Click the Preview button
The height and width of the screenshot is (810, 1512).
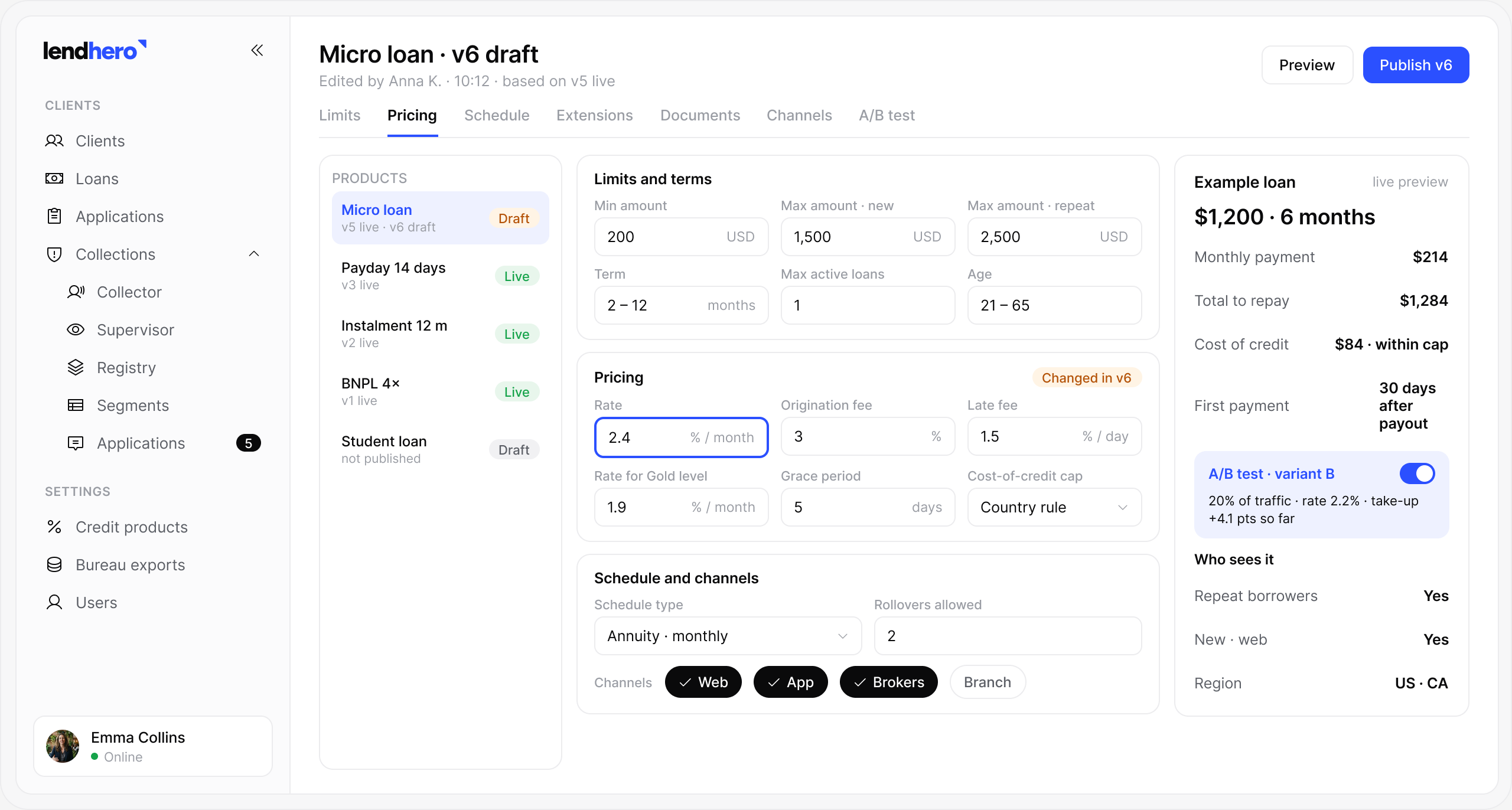[1307, 65]
